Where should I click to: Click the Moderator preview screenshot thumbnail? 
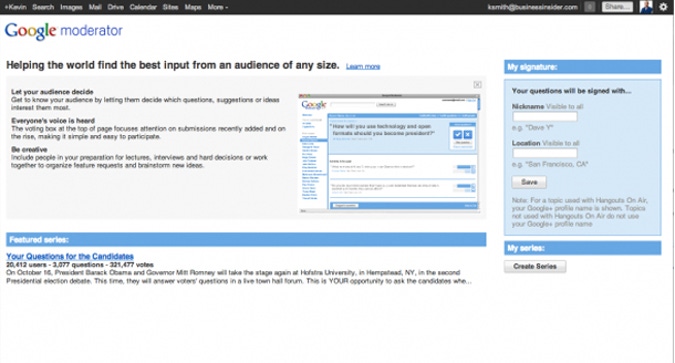[x=389, y=153]
